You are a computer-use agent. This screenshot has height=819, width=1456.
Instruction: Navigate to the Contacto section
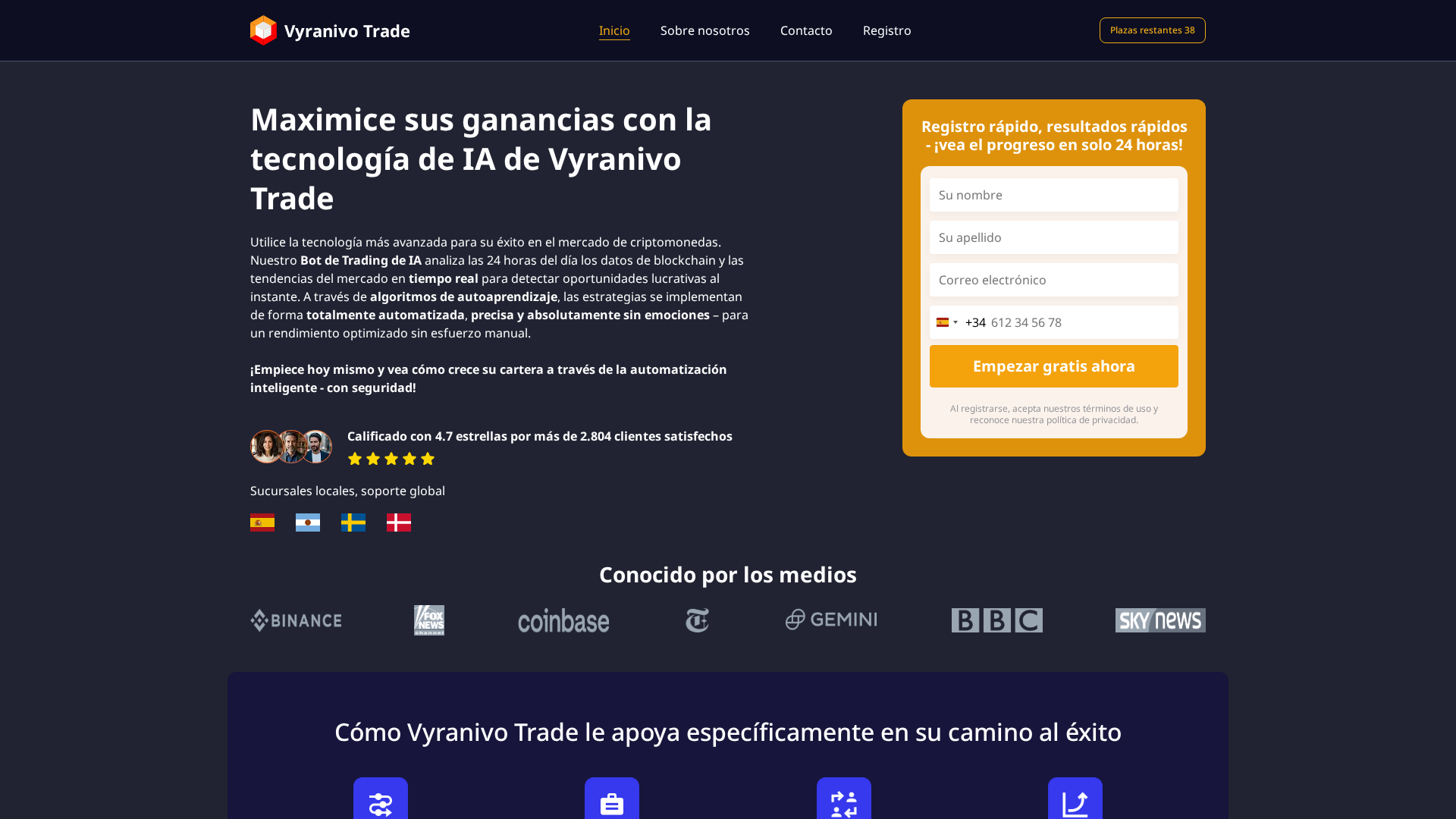point(806,30)
